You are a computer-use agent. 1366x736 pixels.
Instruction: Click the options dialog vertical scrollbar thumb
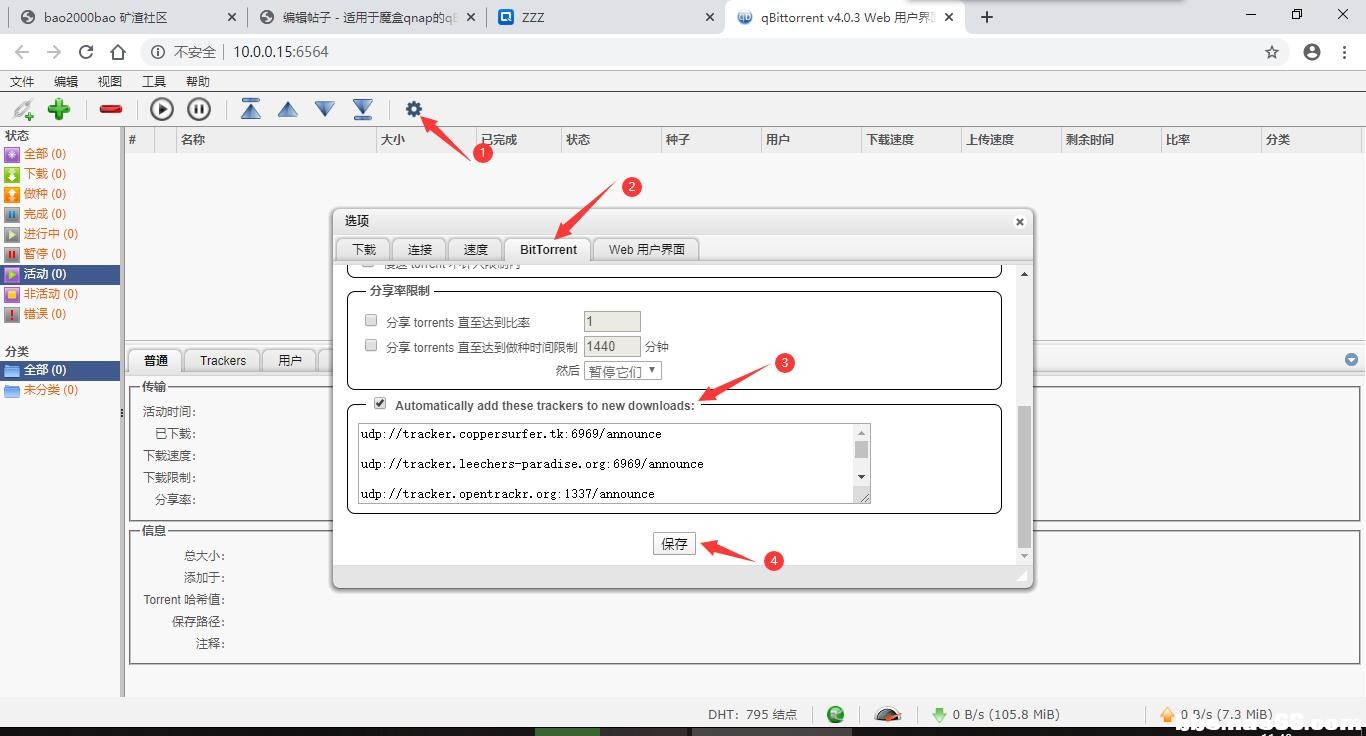pos(1023,476)
